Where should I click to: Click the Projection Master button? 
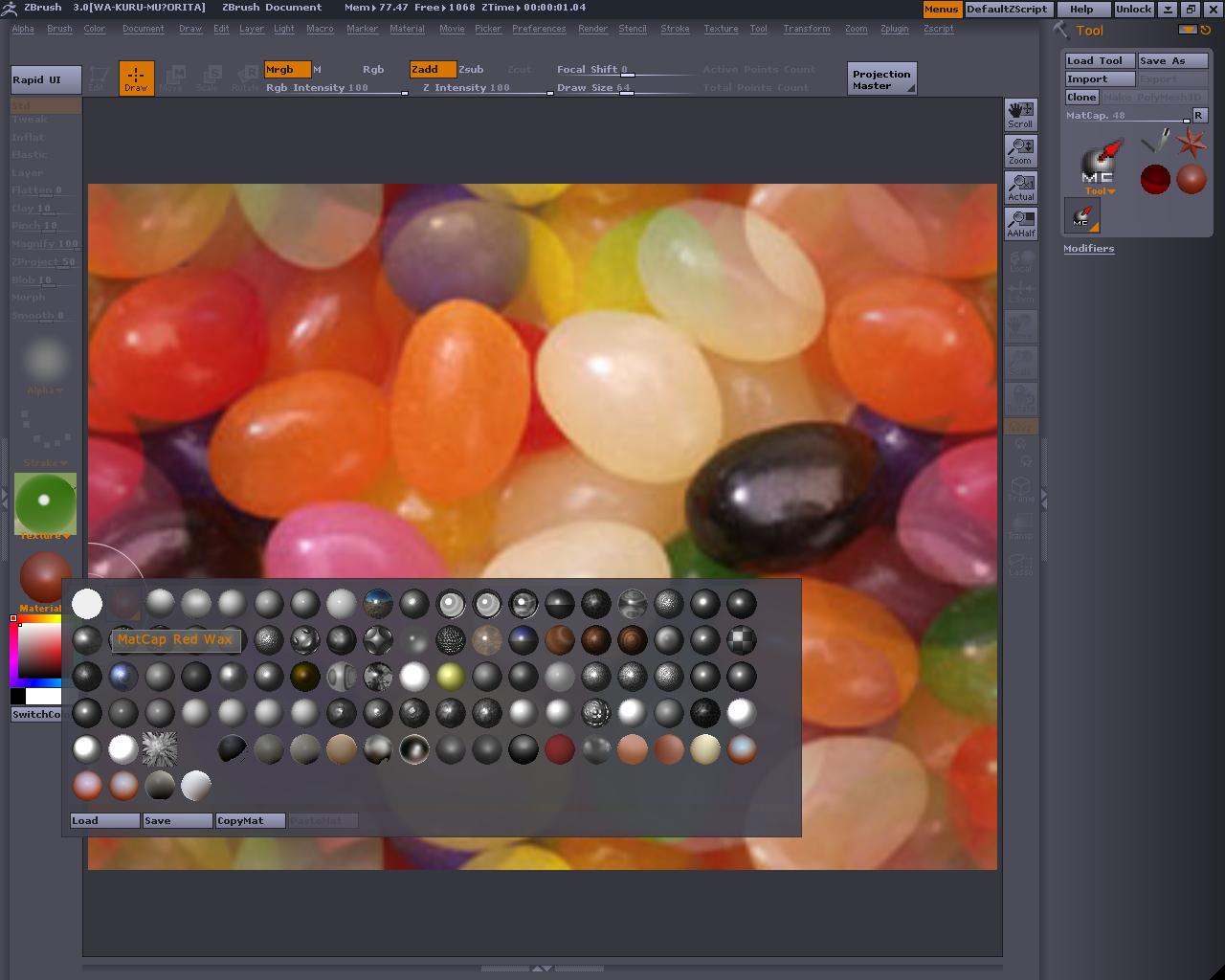point(882,78)
